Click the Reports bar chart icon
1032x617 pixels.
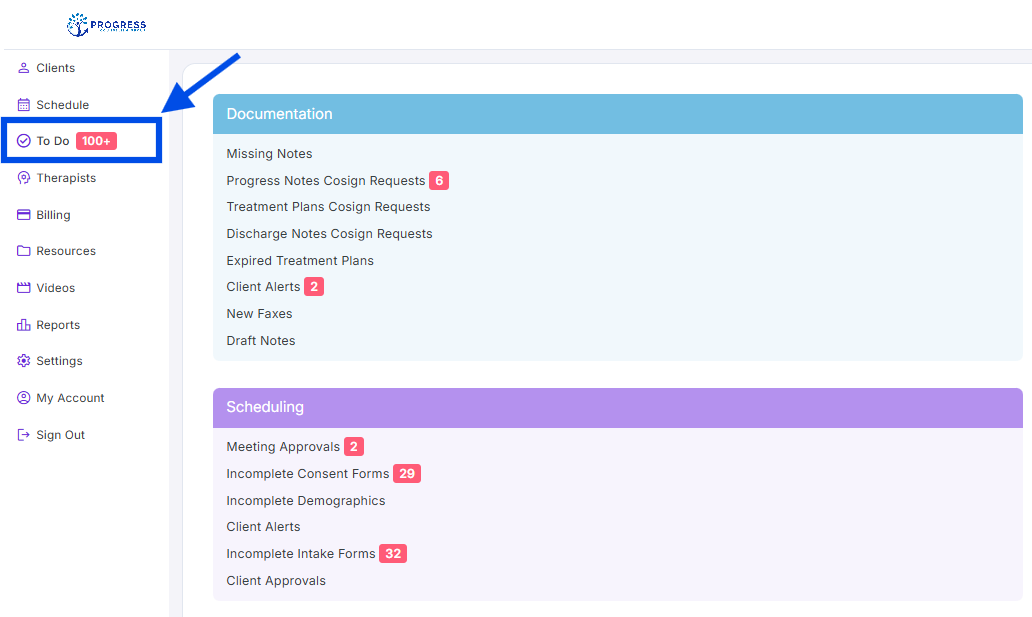pos(24,325)
